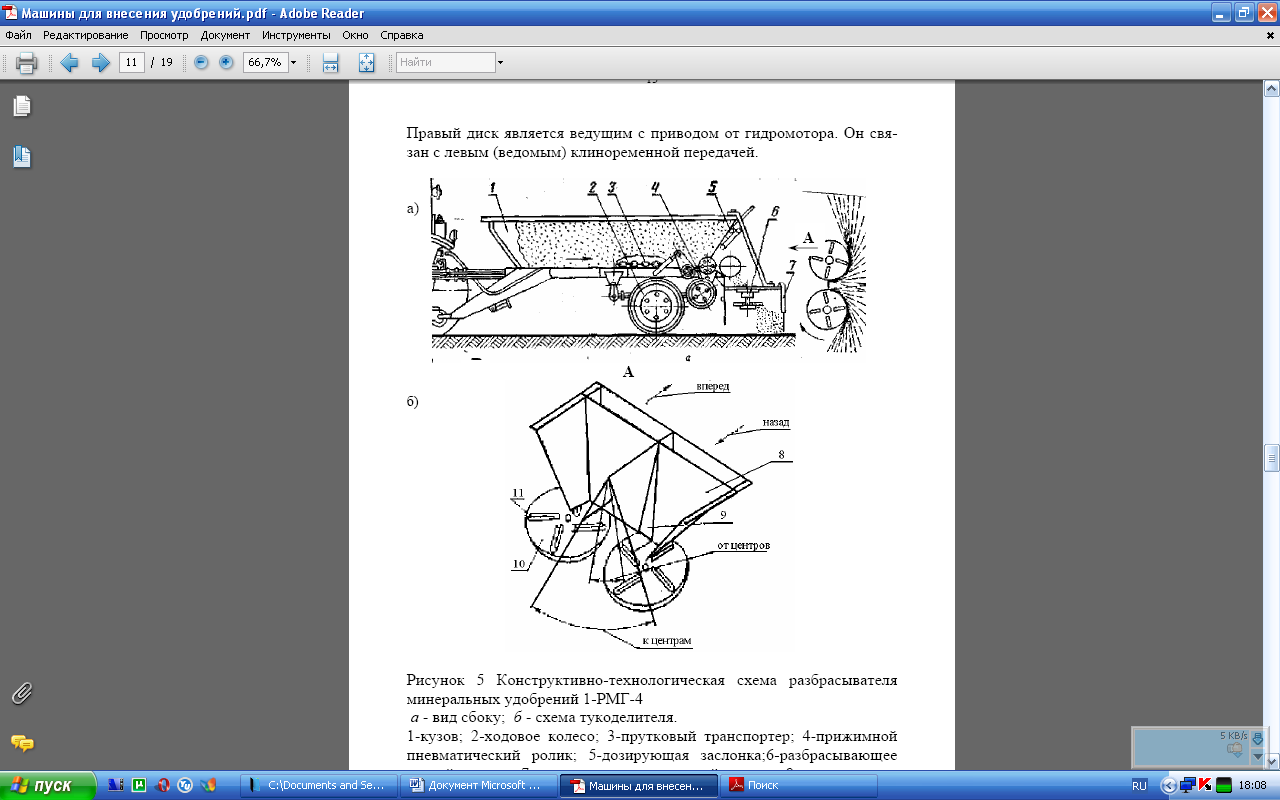
Task: Click the page number field
Action: tap(132, 62)
